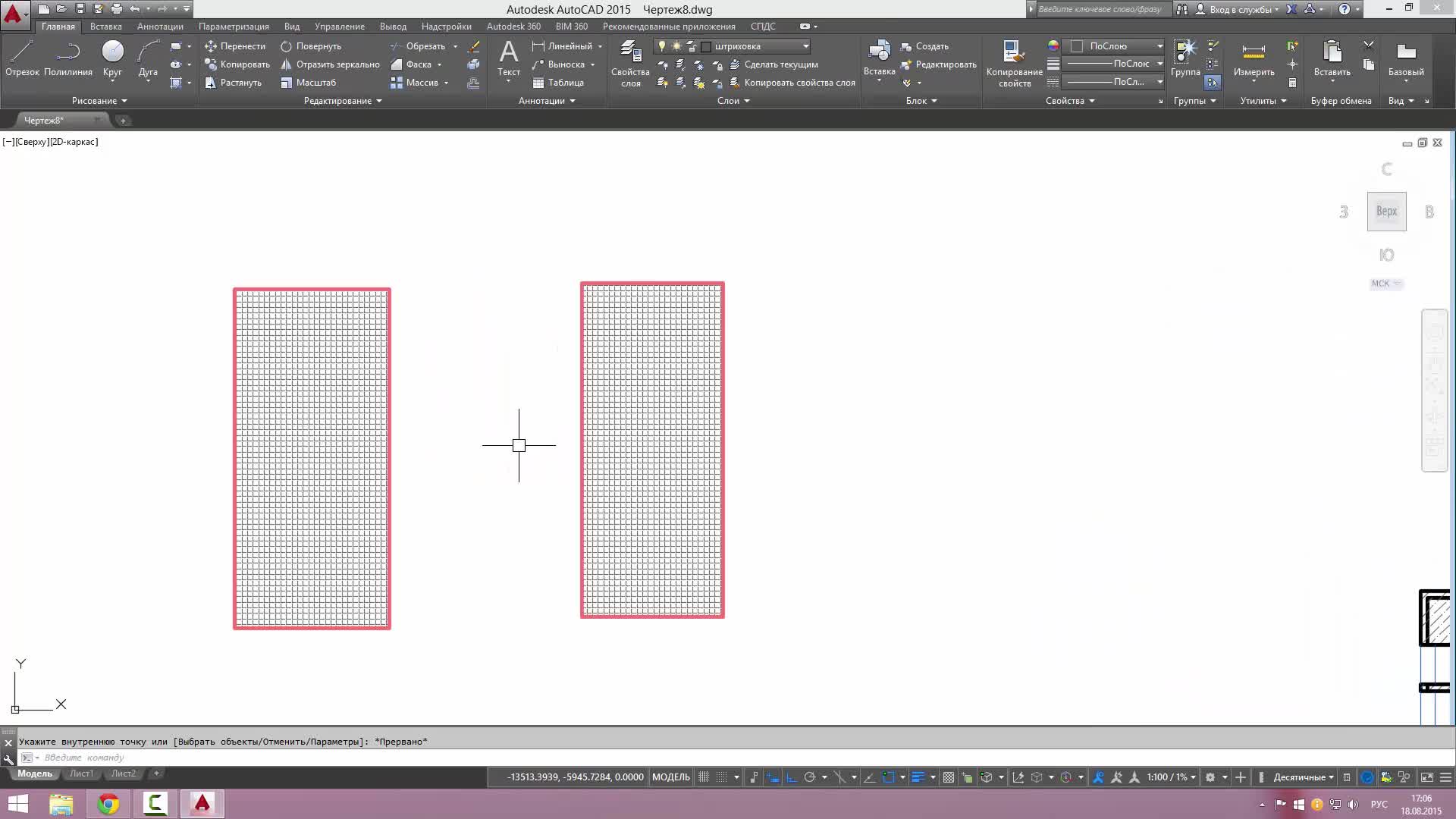Open the Вставка ribbon tab
This screenshot has width=1456, height=819.
(x=105, y=27)
